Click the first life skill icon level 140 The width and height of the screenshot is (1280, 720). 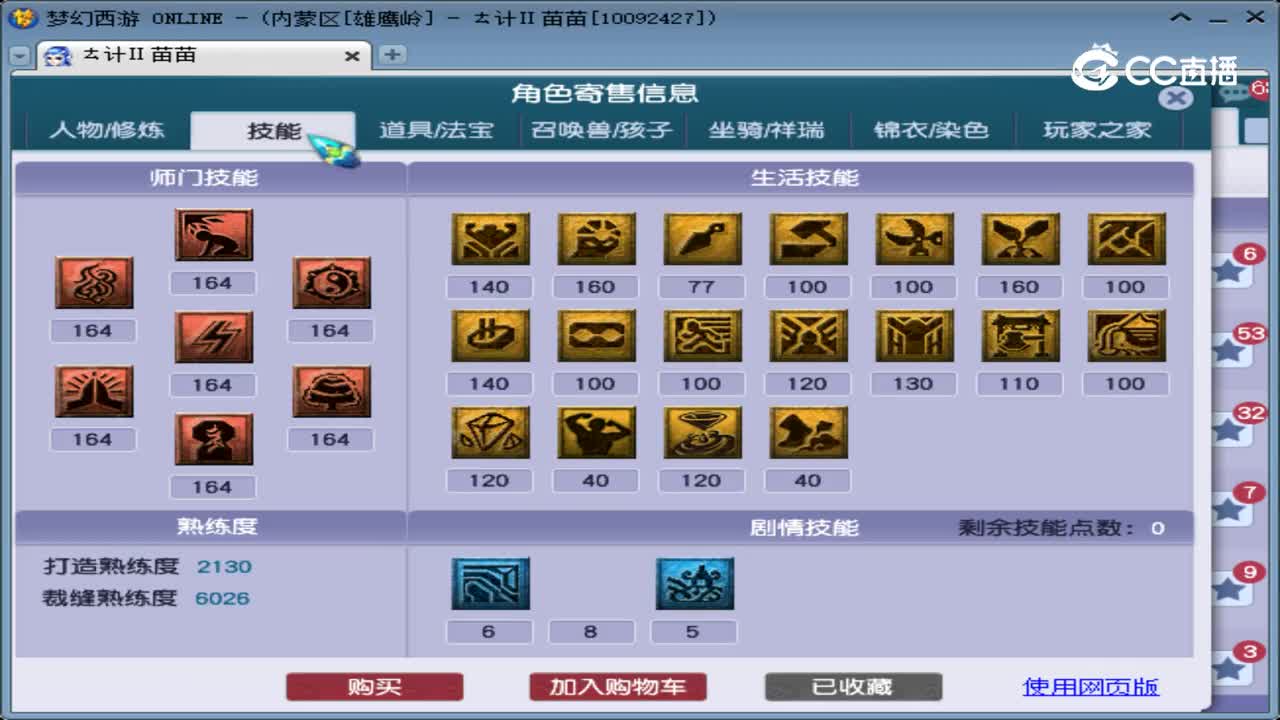tap(490, 239)
